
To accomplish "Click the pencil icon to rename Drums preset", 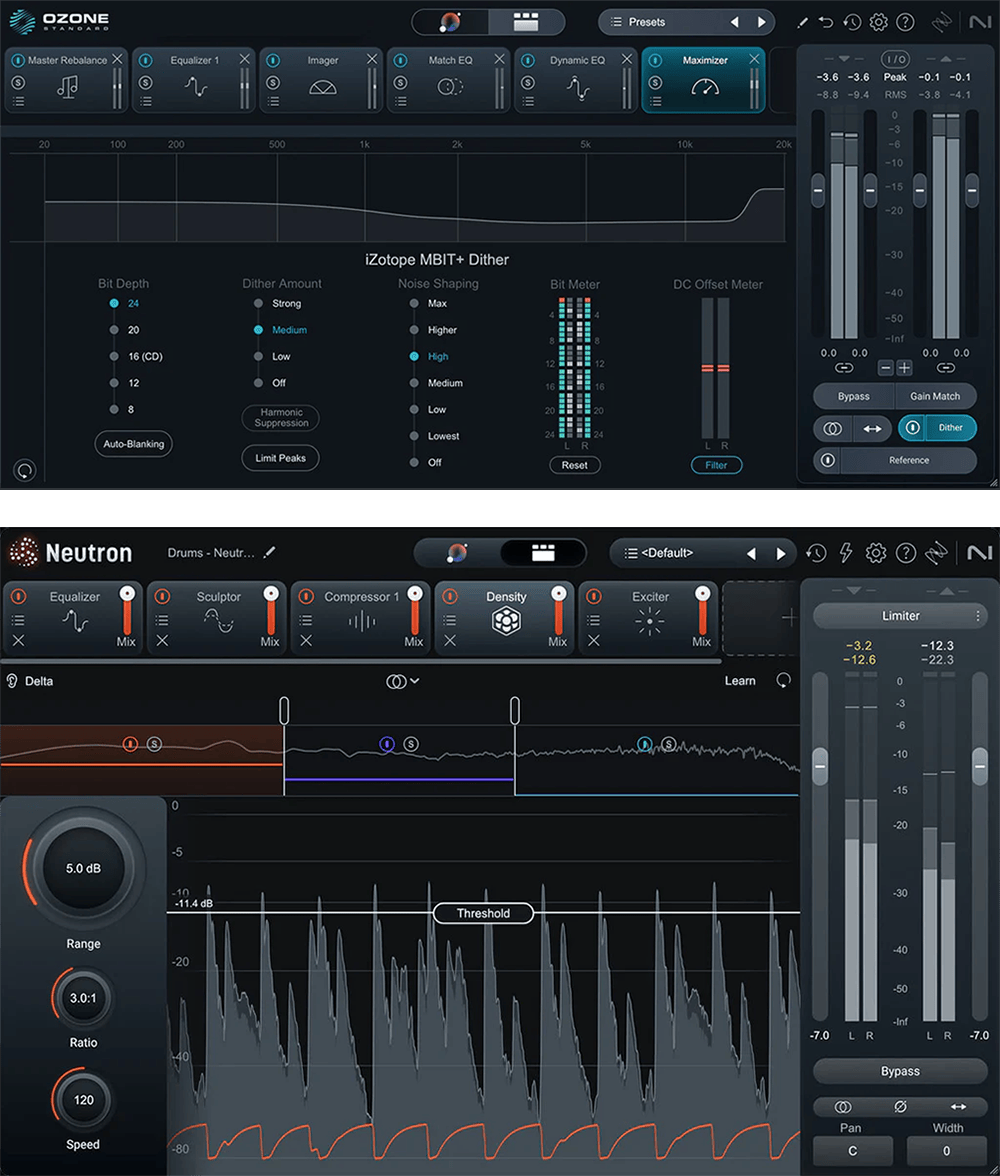I will coord(269,552).
